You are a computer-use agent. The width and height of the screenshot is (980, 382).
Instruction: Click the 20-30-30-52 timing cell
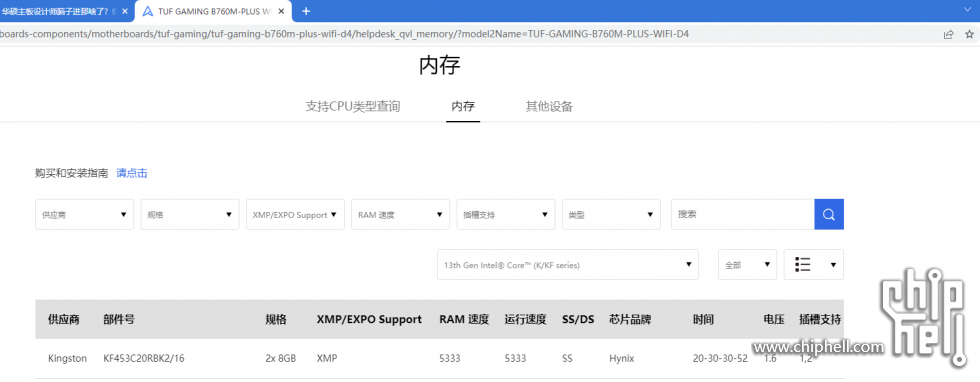click(720, 359)
